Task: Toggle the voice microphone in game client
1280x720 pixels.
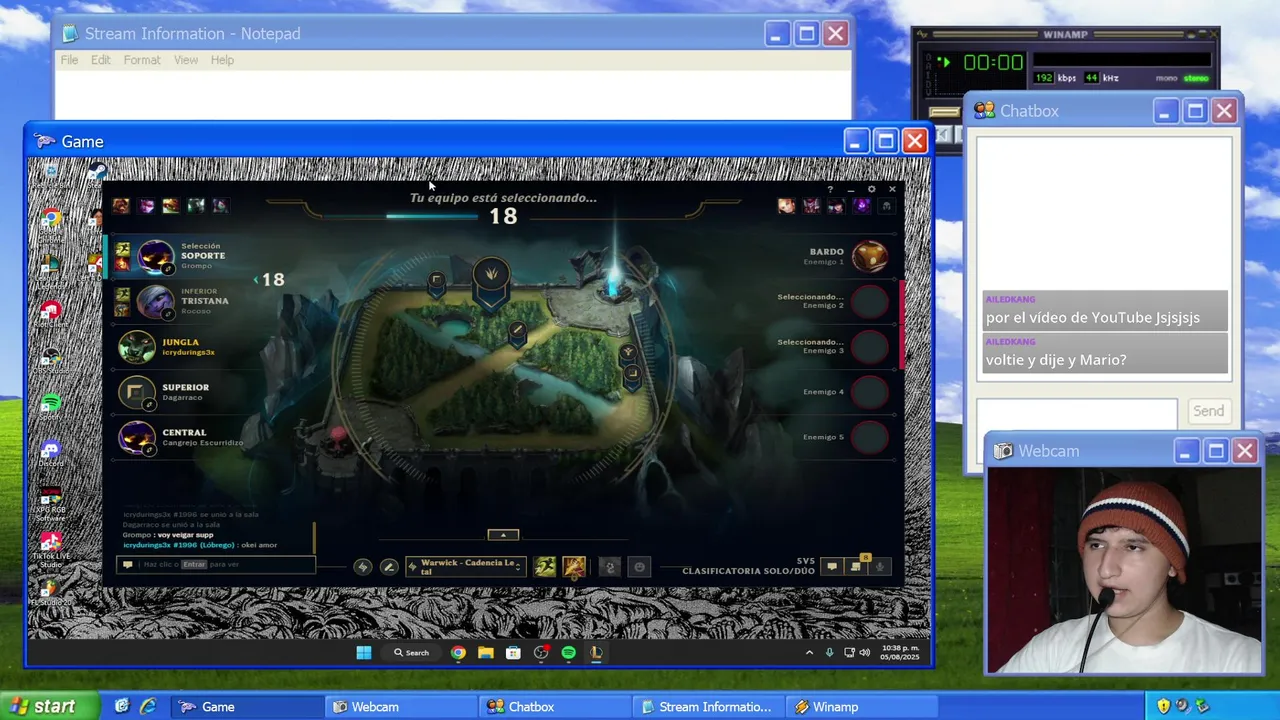Action: pos(880,567)
